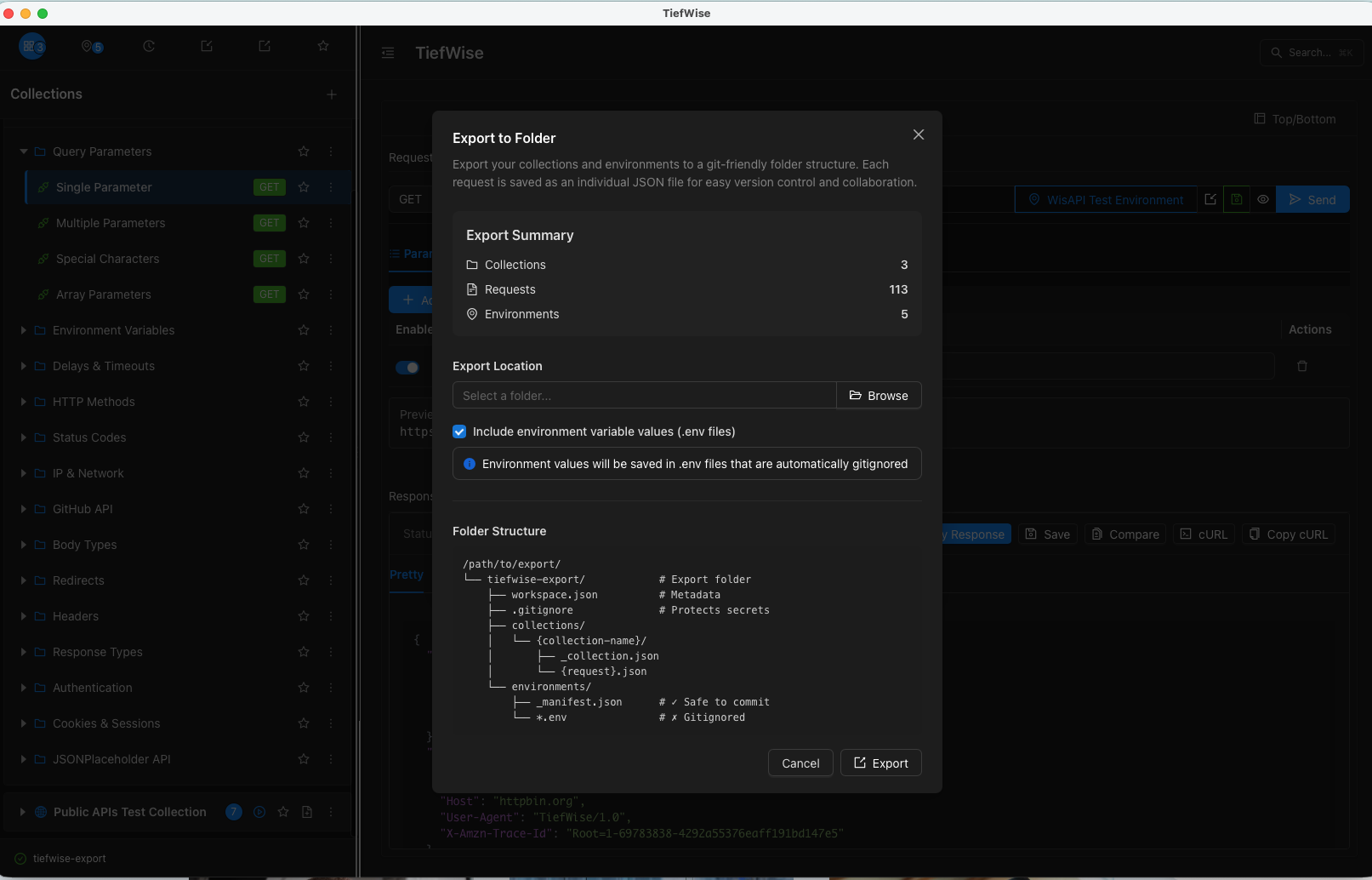Click the Compare button
Image resolution: width=1372 pixels, height=880 pixels.
[x=1125, y=534]
